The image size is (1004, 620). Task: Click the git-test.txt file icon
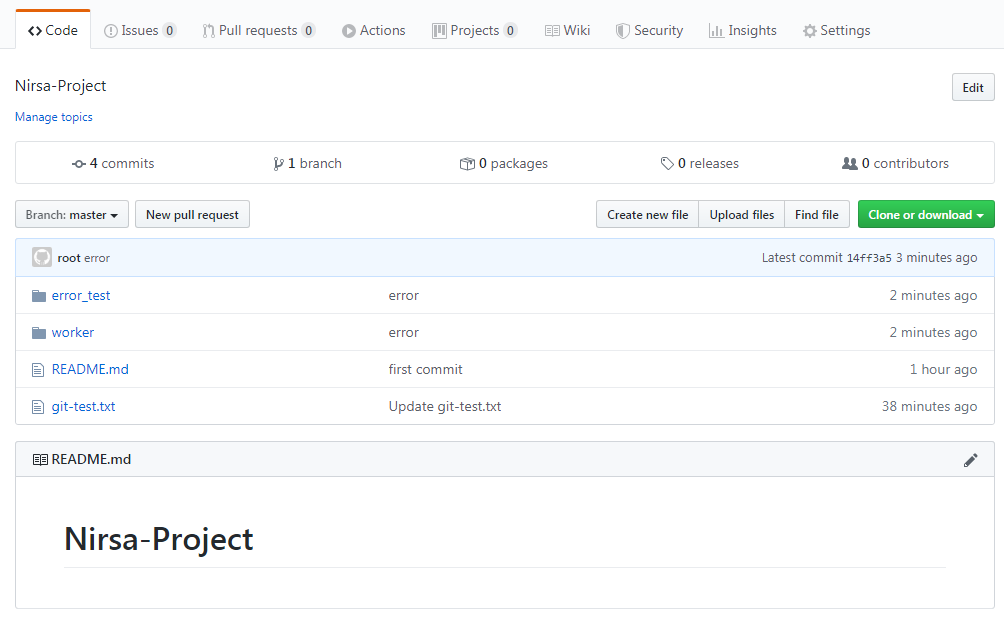[38, 407]
